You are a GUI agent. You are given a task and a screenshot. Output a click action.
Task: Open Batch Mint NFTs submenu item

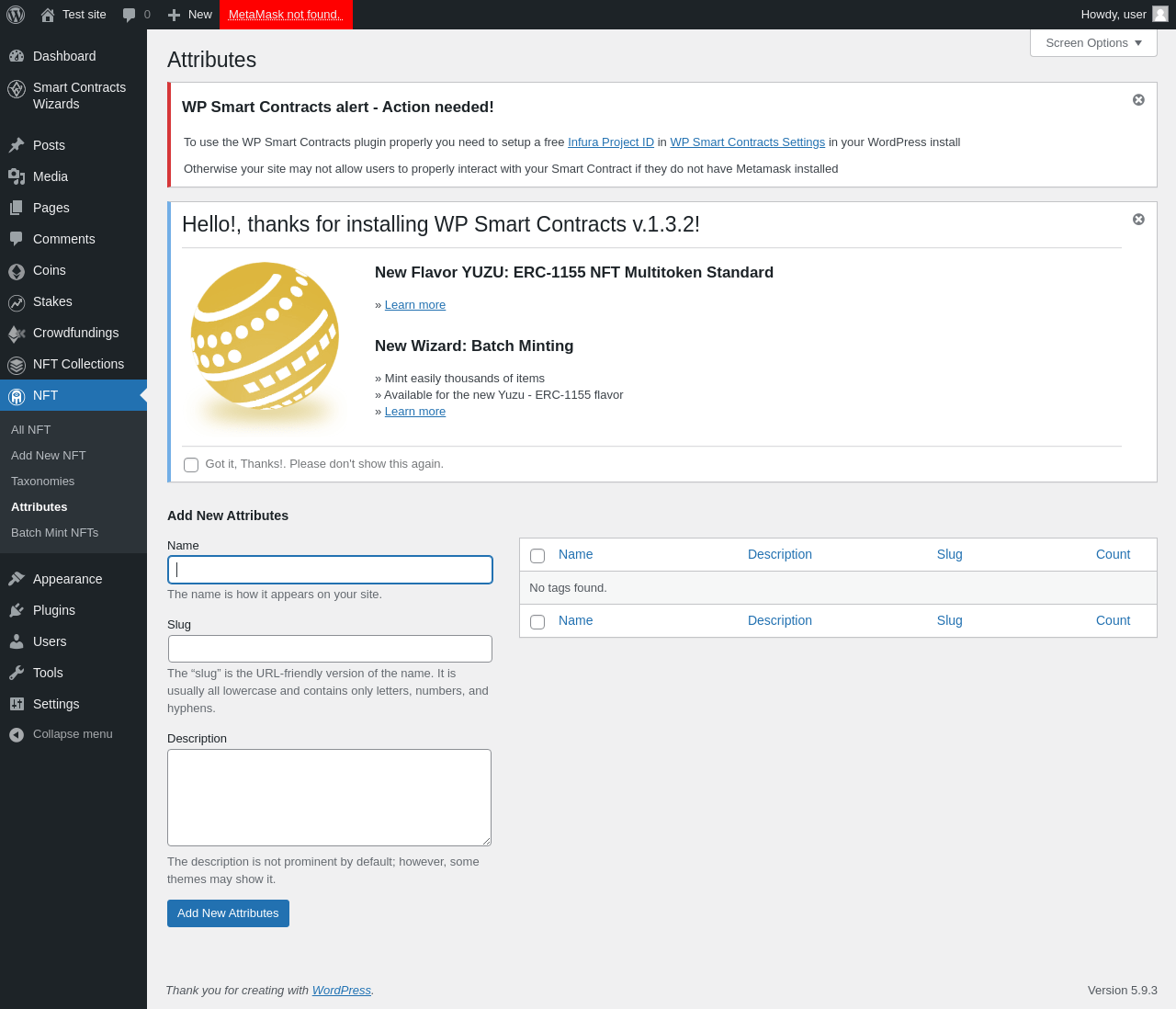(55, 532)
